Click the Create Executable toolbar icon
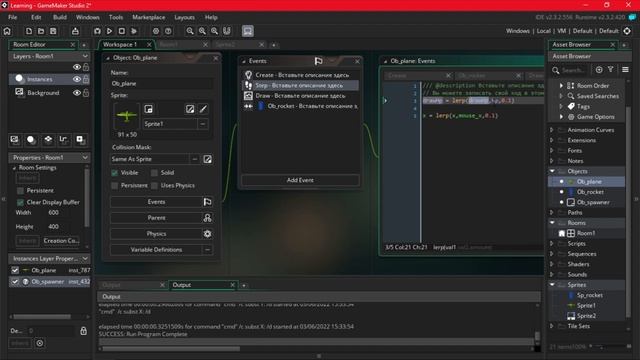The height and width of the screenshot is (360, 640). tap(75, 31)
